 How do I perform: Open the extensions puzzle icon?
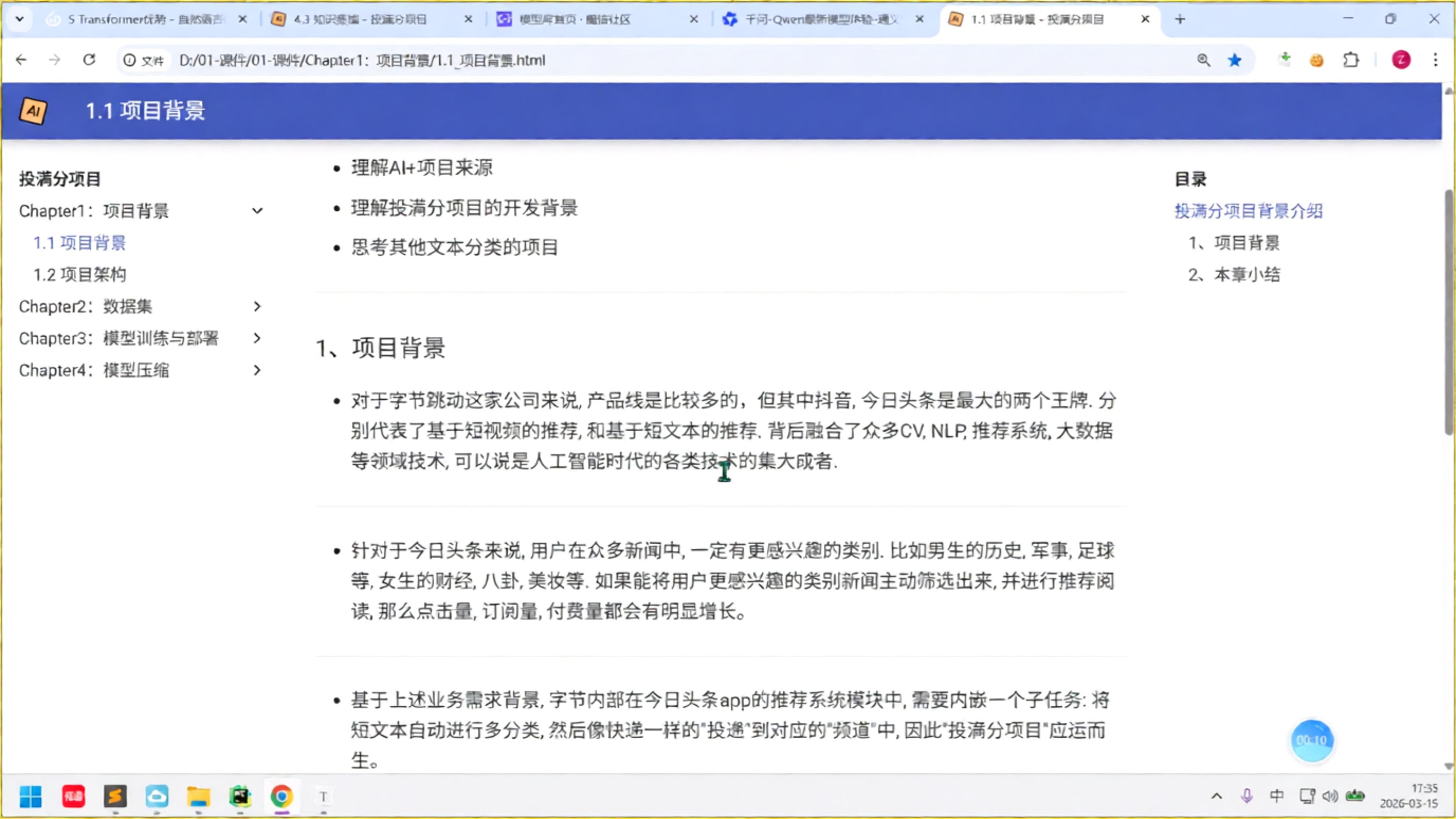tap(1351, 60)
